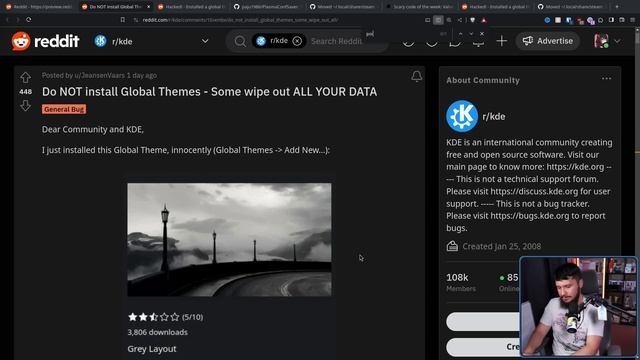Close the Do NOT install tab
This screenshot has width=640, height=360.
pyautogui.click(x=148, y=7)
